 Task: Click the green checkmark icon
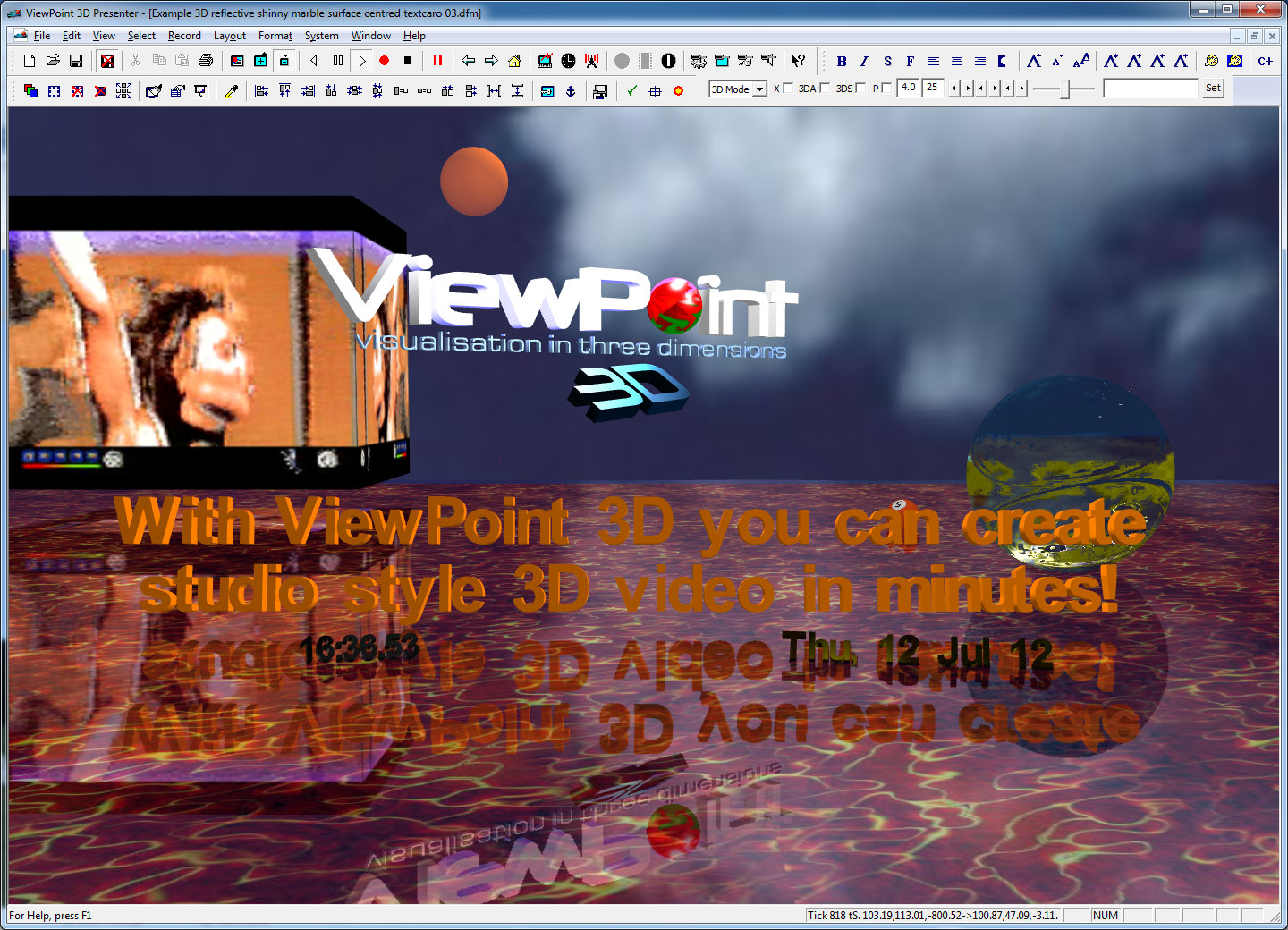tap(631, 91)
